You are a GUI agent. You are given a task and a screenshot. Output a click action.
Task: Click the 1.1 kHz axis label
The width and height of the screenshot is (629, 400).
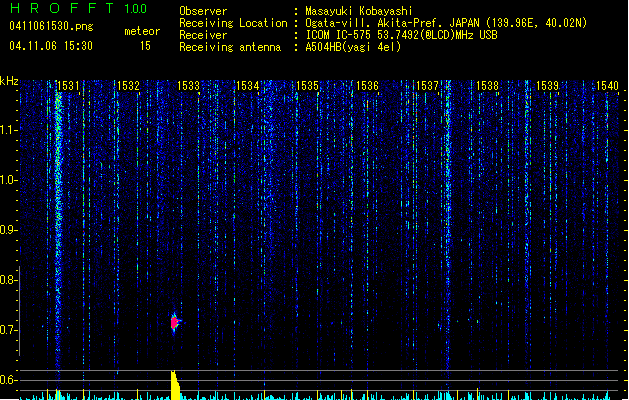coord(8,130)
